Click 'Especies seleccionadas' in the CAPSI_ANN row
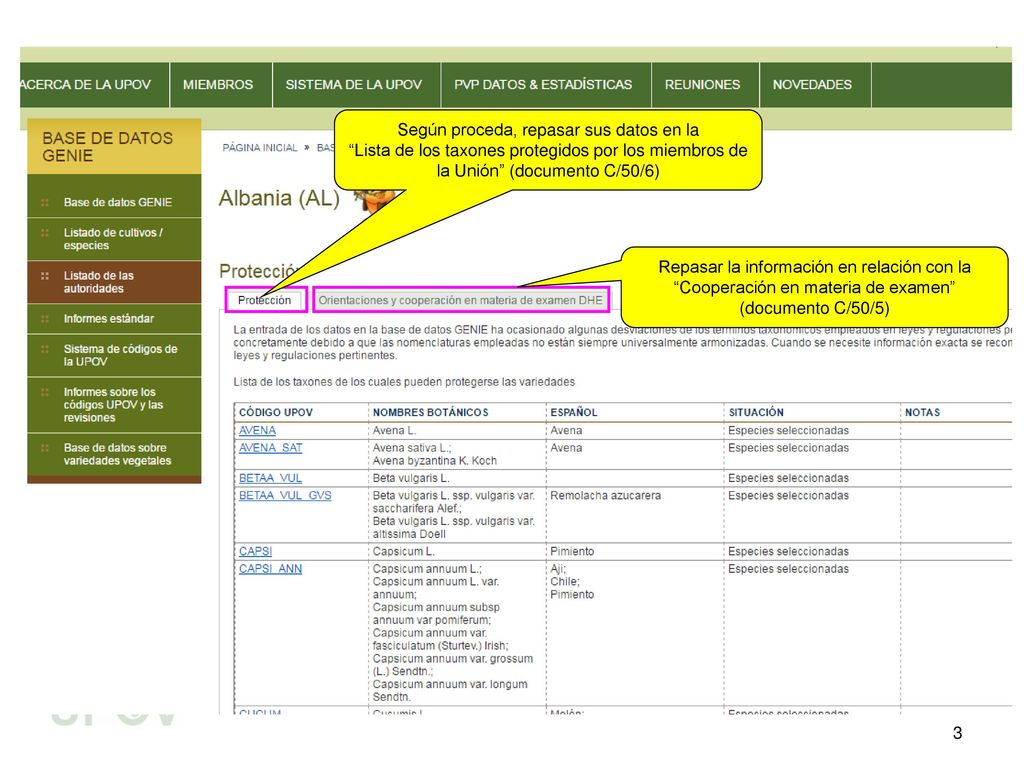Viewport: 1024px width, 768px height. pyautogui.click(x=788, y=569)
